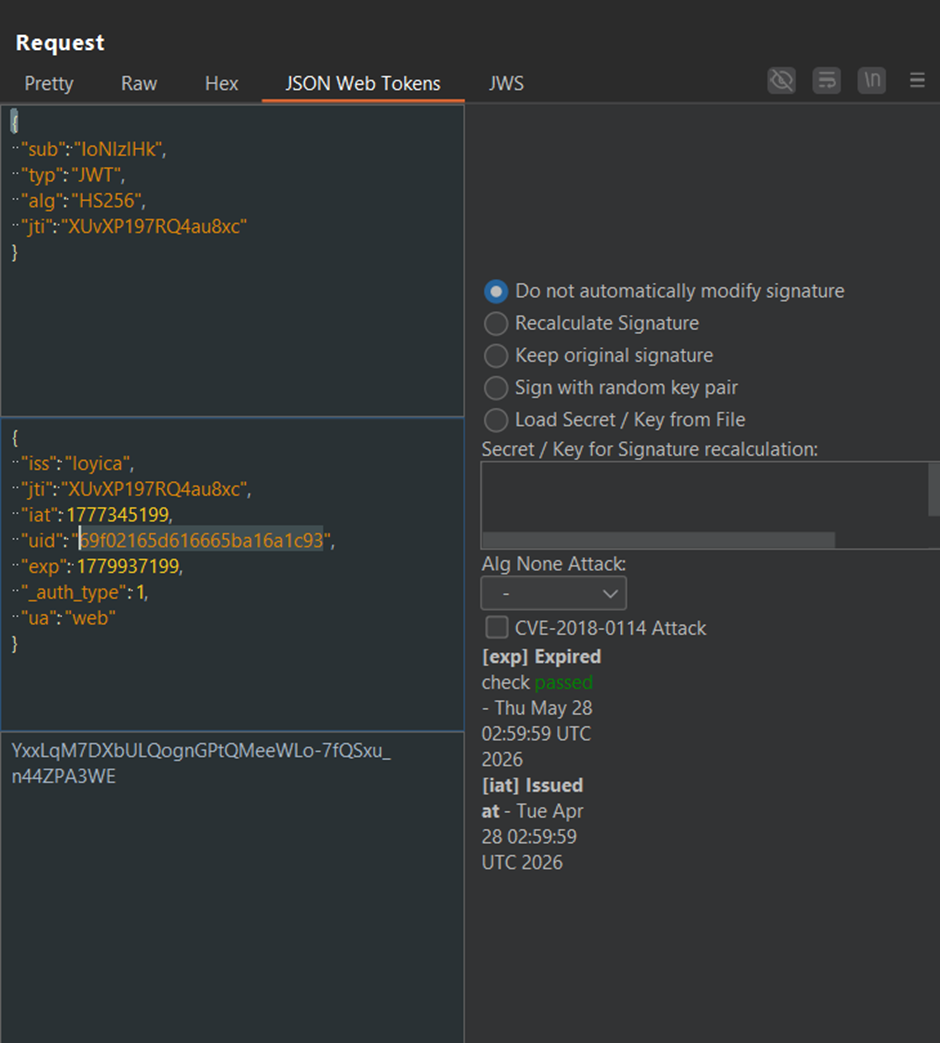The image size is (940, 1043).
Task: Toggle the \n non-printable characters icon
Action: click(871, 80)
